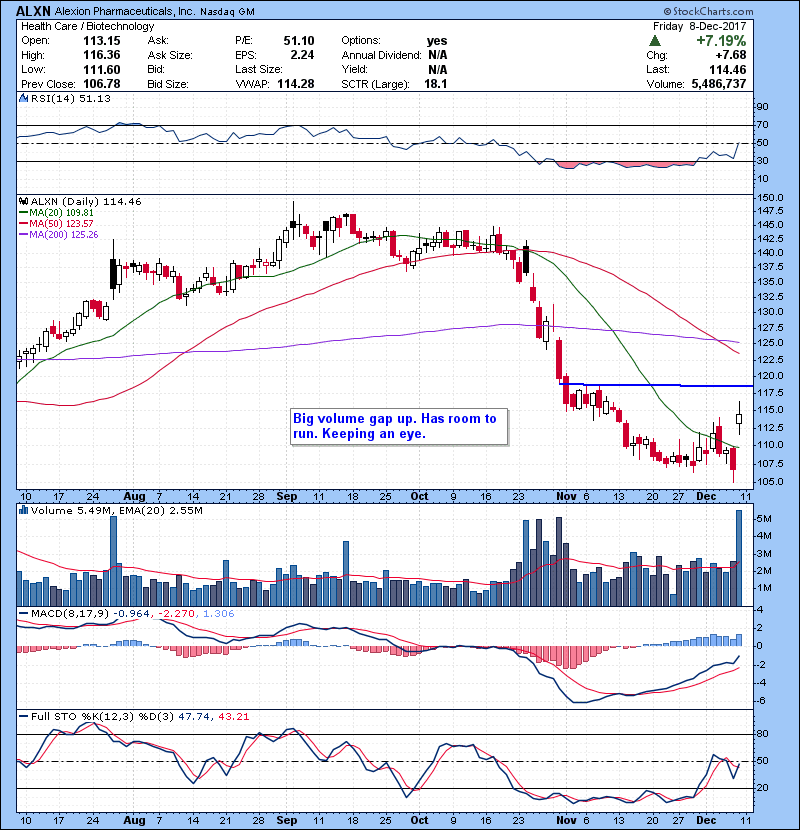This screenshot has height=830, width=800.
Task: Click the 5M volume axis label
Action: point(764,519)
